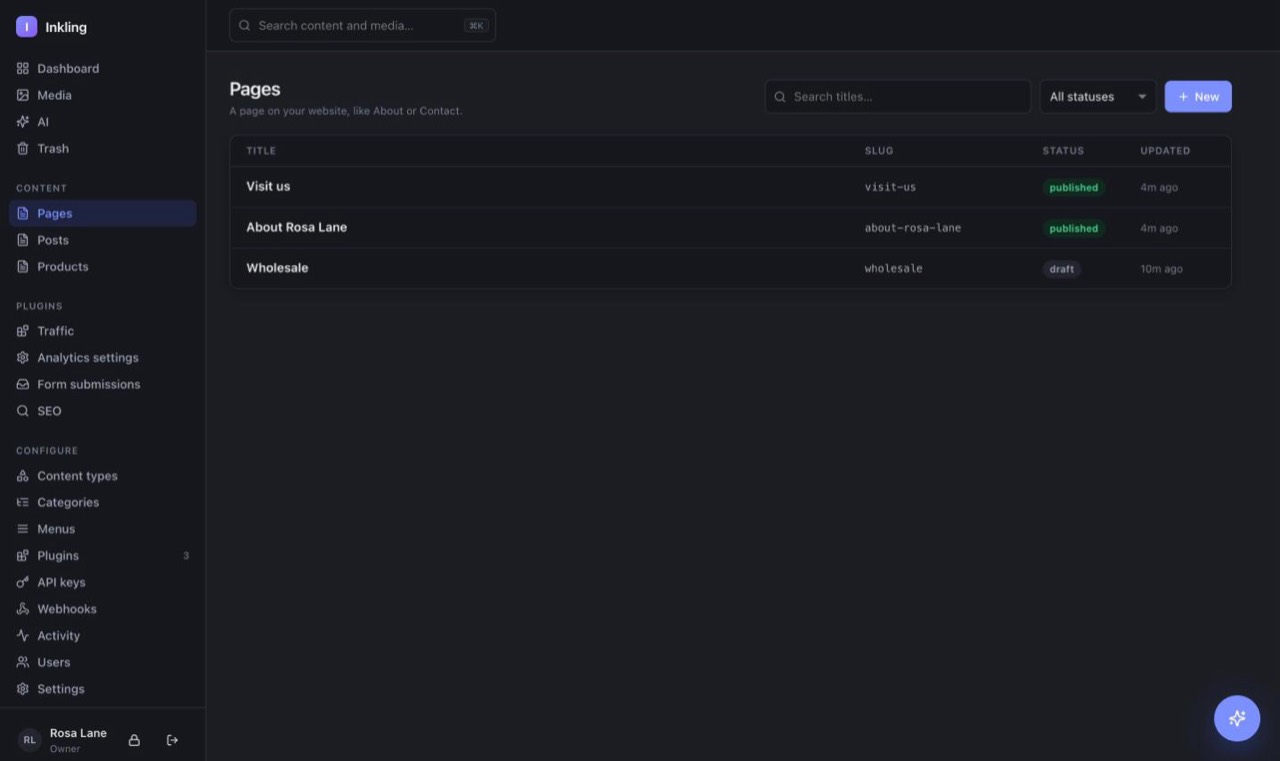Click the Webhooks icon

[23, 609]
